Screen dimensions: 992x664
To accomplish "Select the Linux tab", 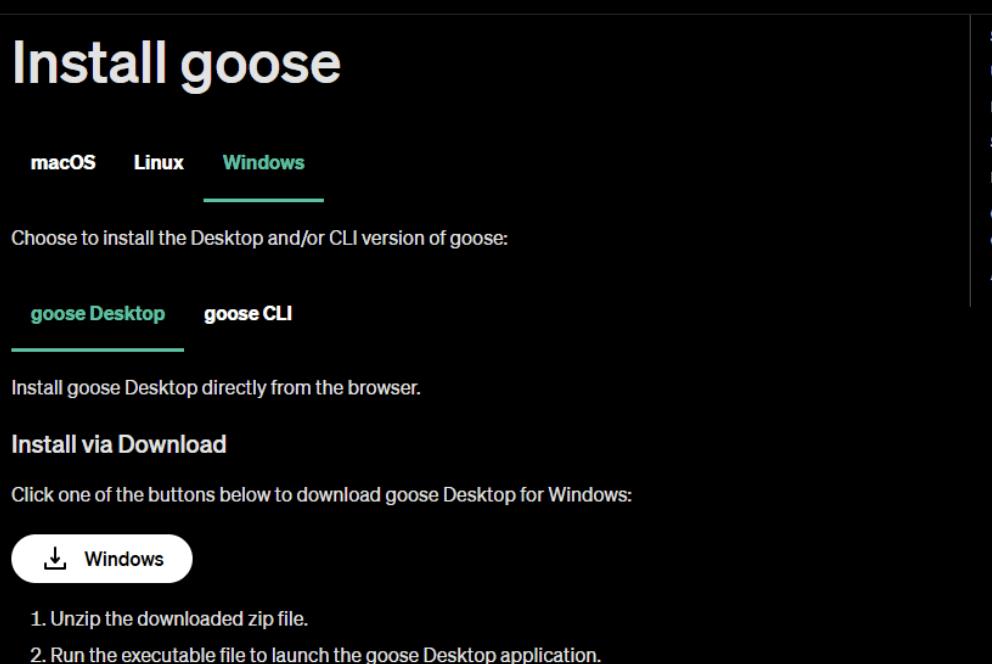I will 158,162.
